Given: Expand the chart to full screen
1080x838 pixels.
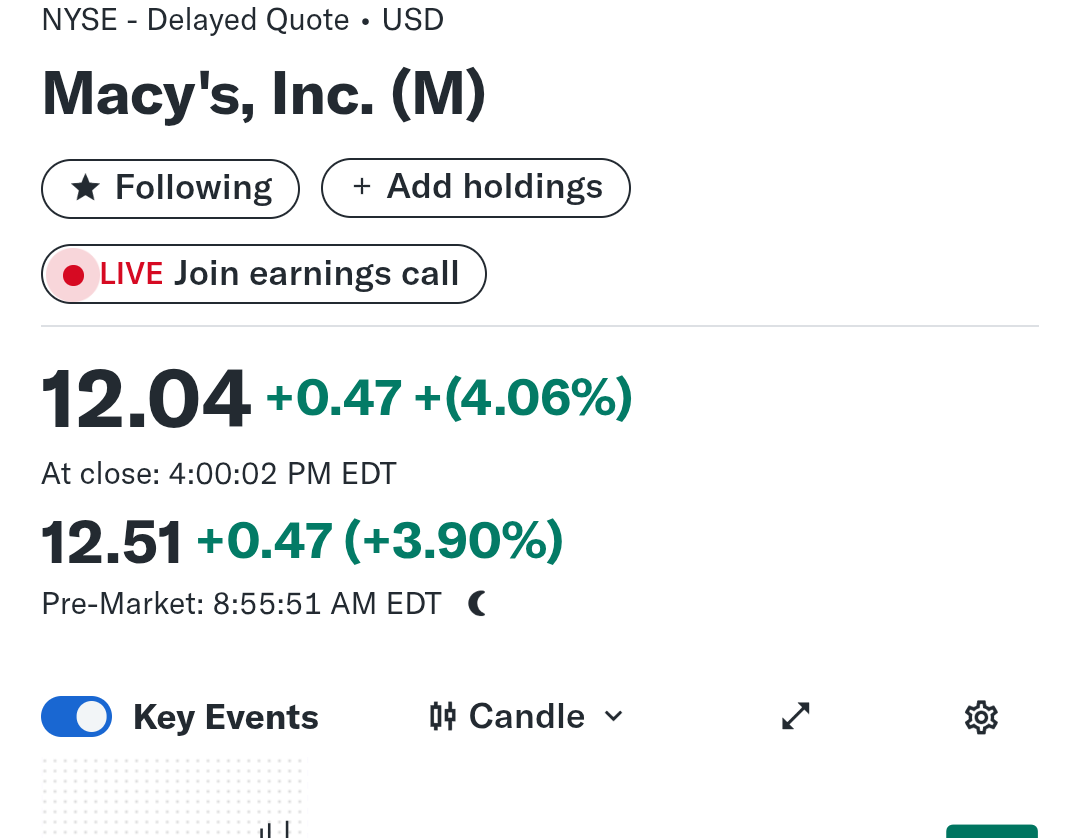Looking at the screenshot, I should pos(795,716).
